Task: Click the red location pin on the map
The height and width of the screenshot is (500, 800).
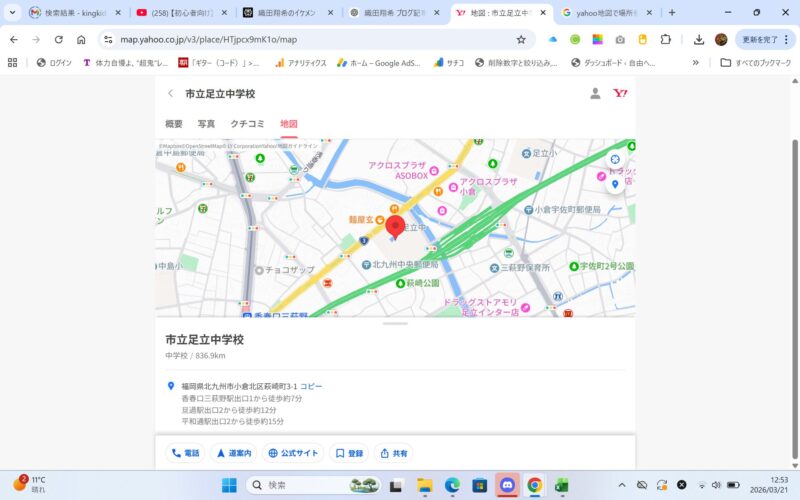Action: [395, 226]
